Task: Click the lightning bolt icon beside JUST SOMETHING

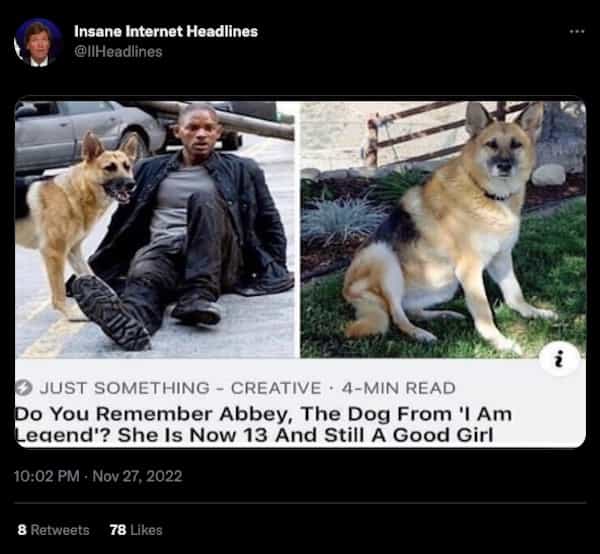Action: (x=24, y=388)
